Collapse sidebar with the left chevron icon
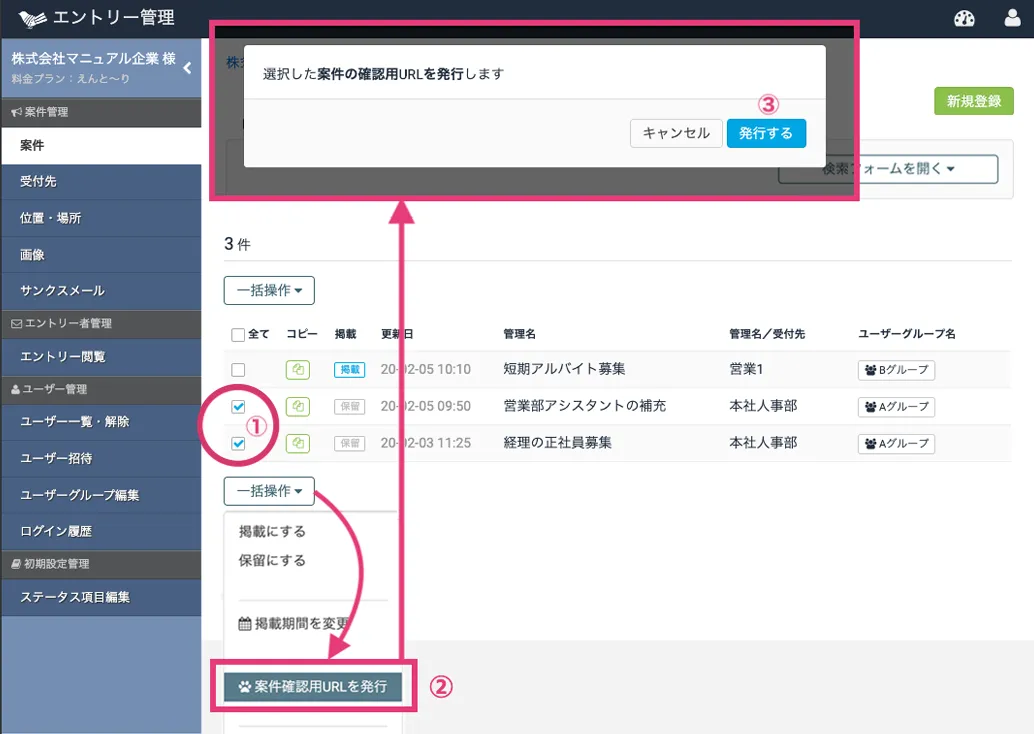This screenshot has width=1034, height=734. pyautogui.click(x=187, y=68)
